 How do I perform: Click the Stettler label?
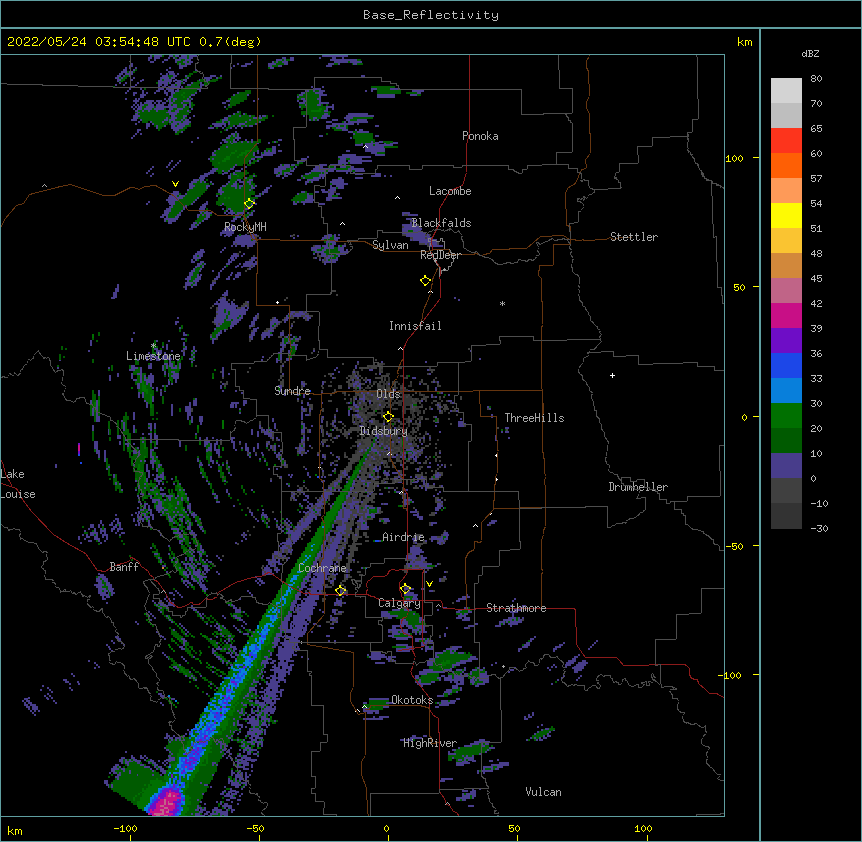pyautogui.click(x=634, y=237)
